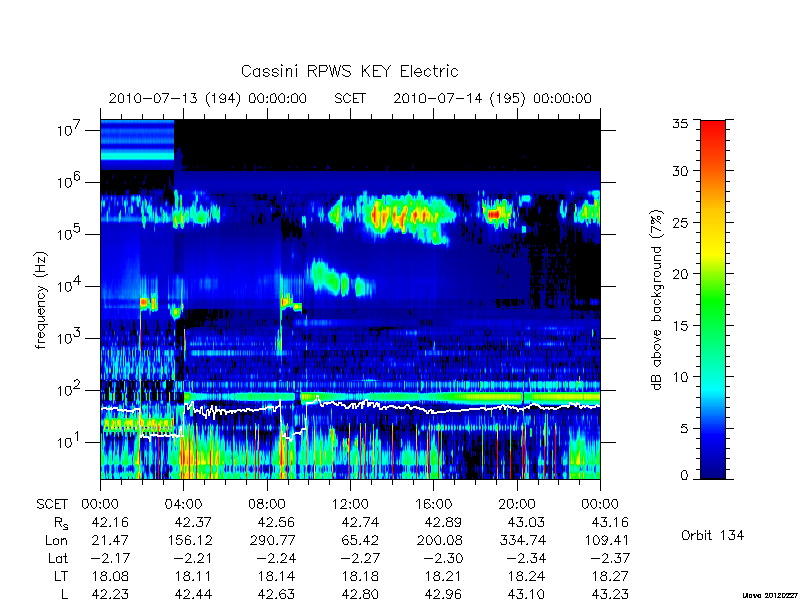Click the Rs value '43.16'

610,522
